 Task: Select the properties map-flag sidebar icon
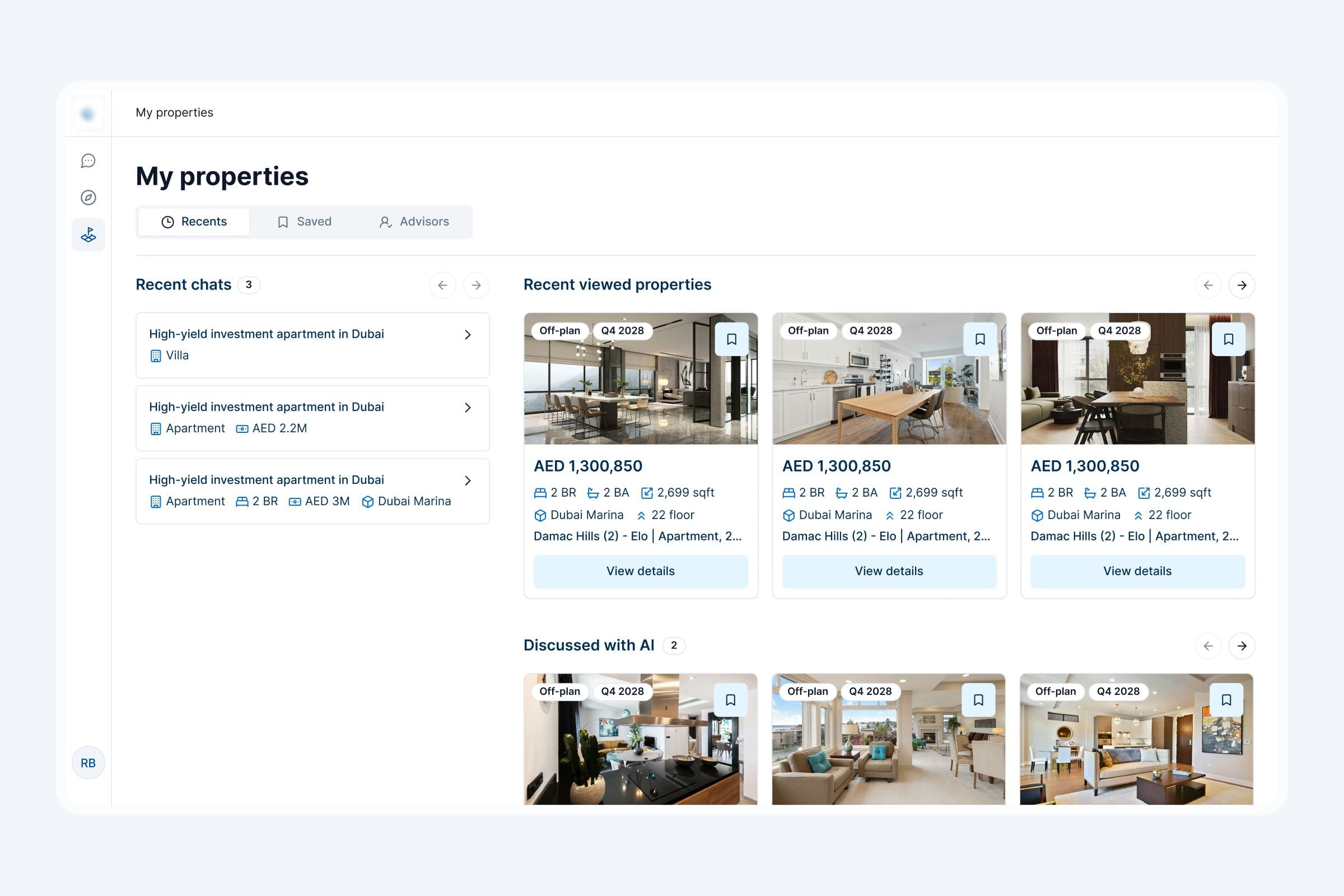[88, 234]
